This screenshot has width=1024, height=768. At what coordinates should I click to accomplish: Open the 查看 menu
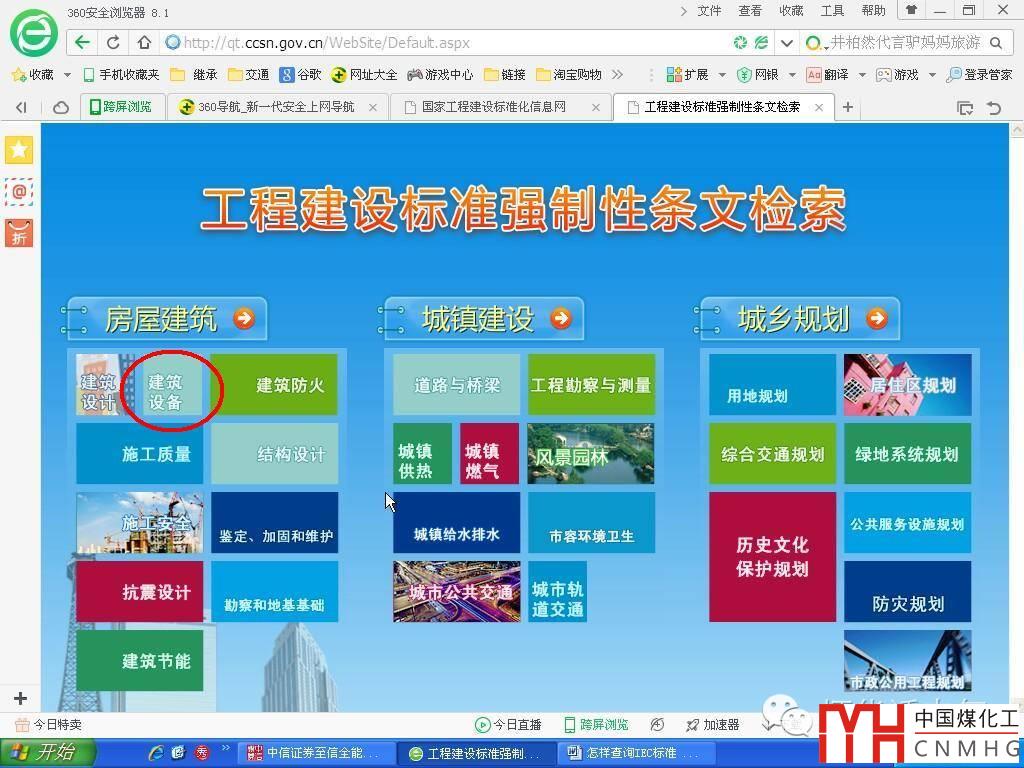(x=750, y=10)
